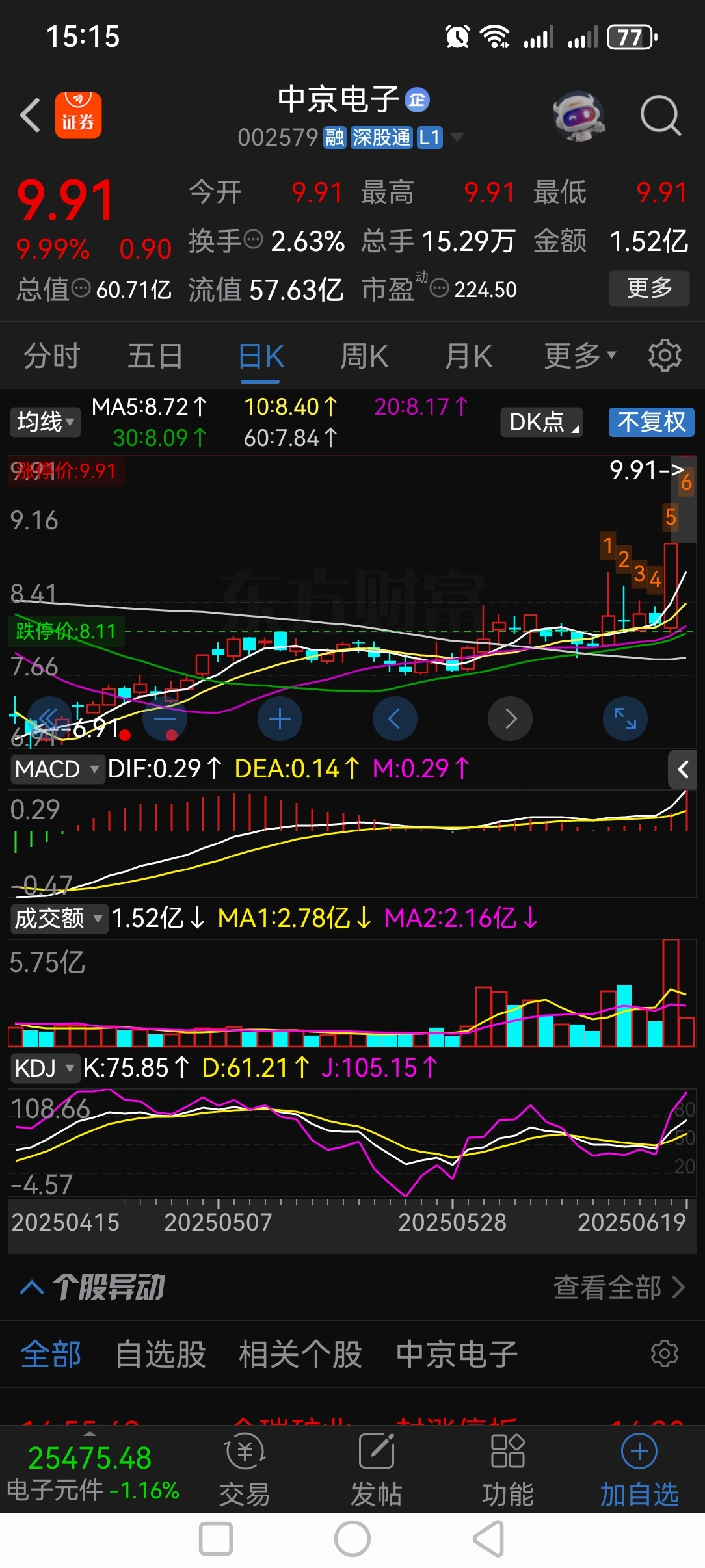705x1568 pixels.
Task: Tap the 融 margin trading tag
Action: 334,137
